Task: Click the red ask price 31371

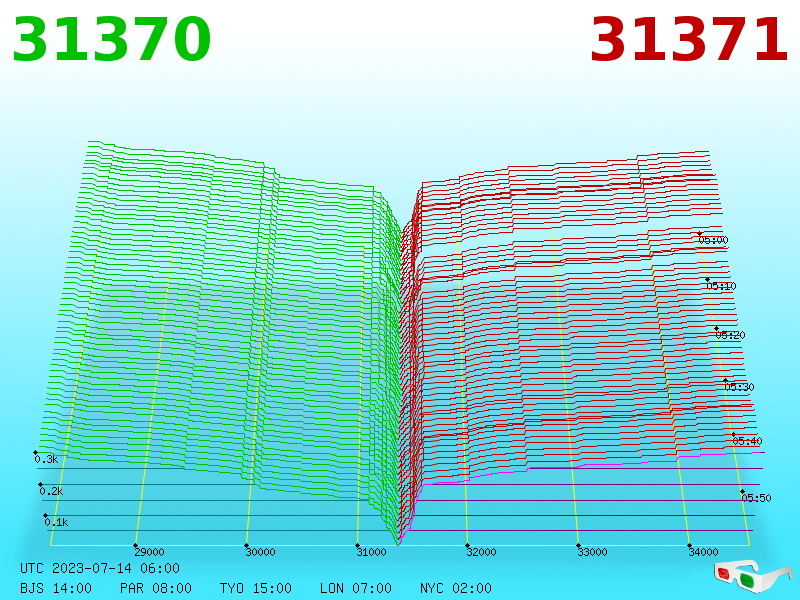Action: coord(689,40)
